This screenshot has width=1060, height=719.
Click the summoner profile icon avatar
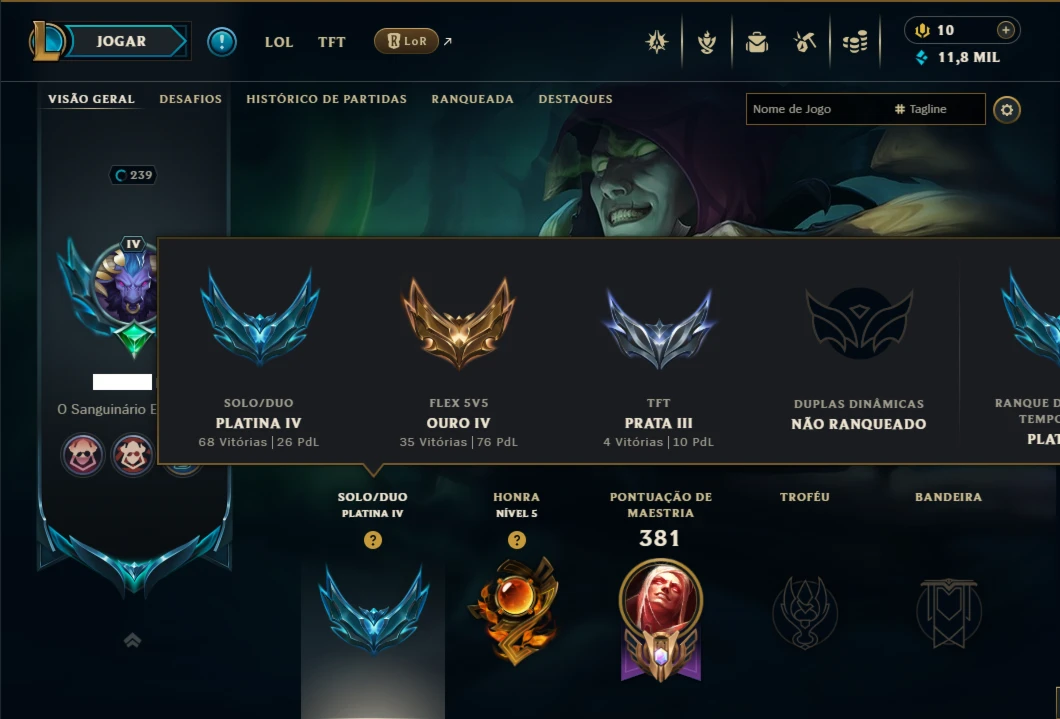pos(126,284)
